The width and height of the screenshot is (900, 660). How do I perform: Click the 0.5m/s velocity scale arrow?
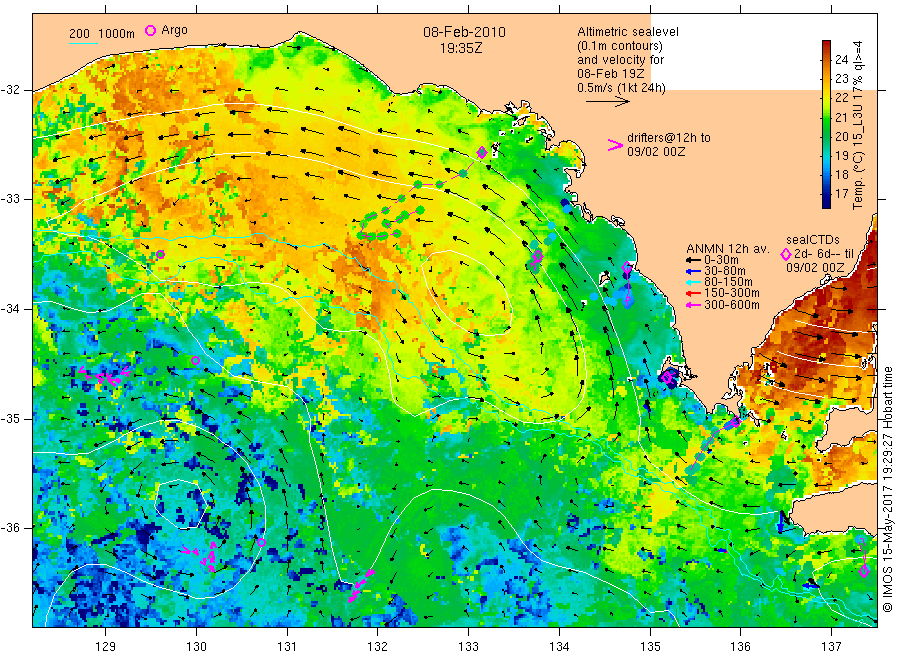point(608,102)
